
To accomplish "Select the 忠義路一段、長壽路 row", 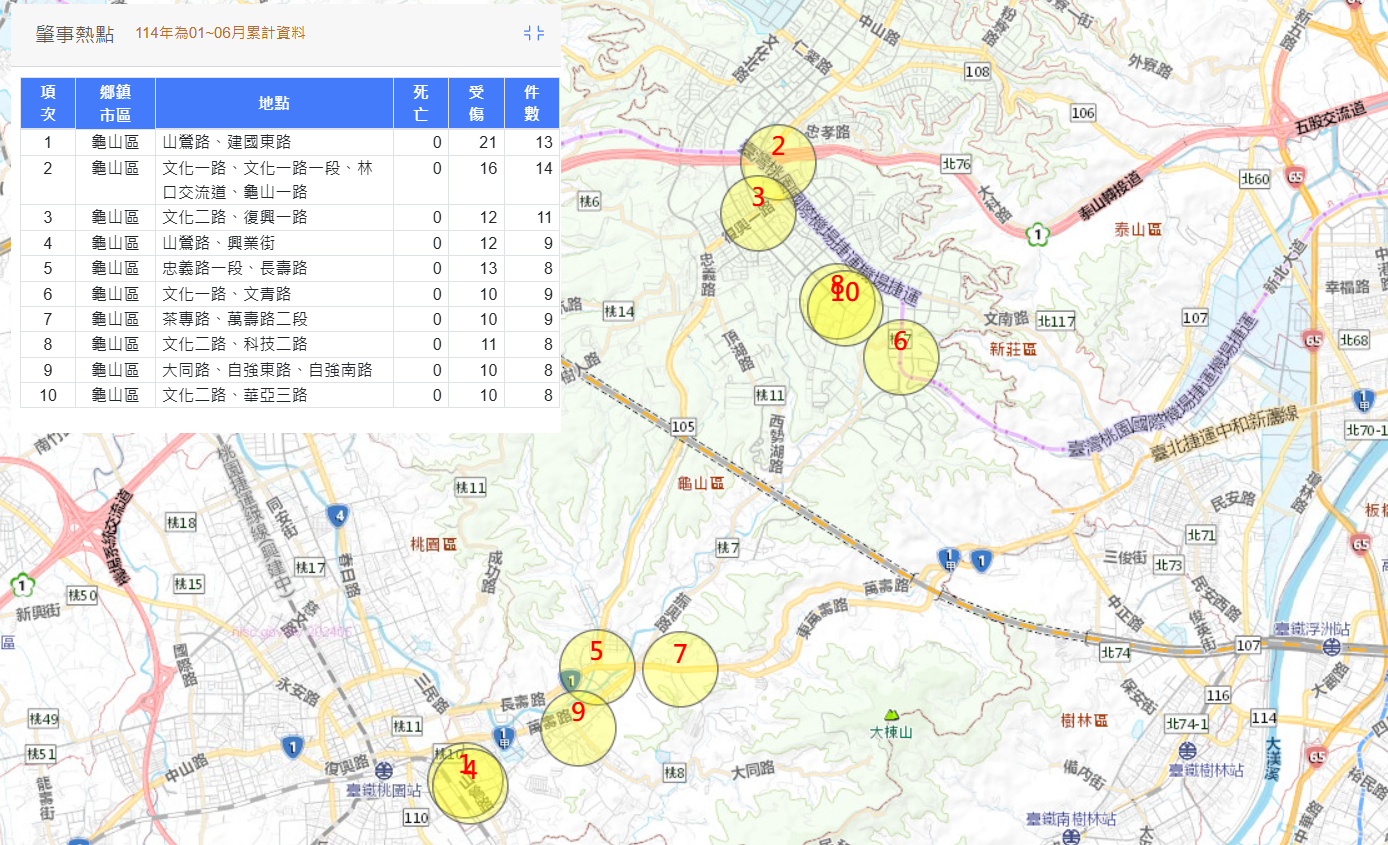I will [x=274, y=269].
